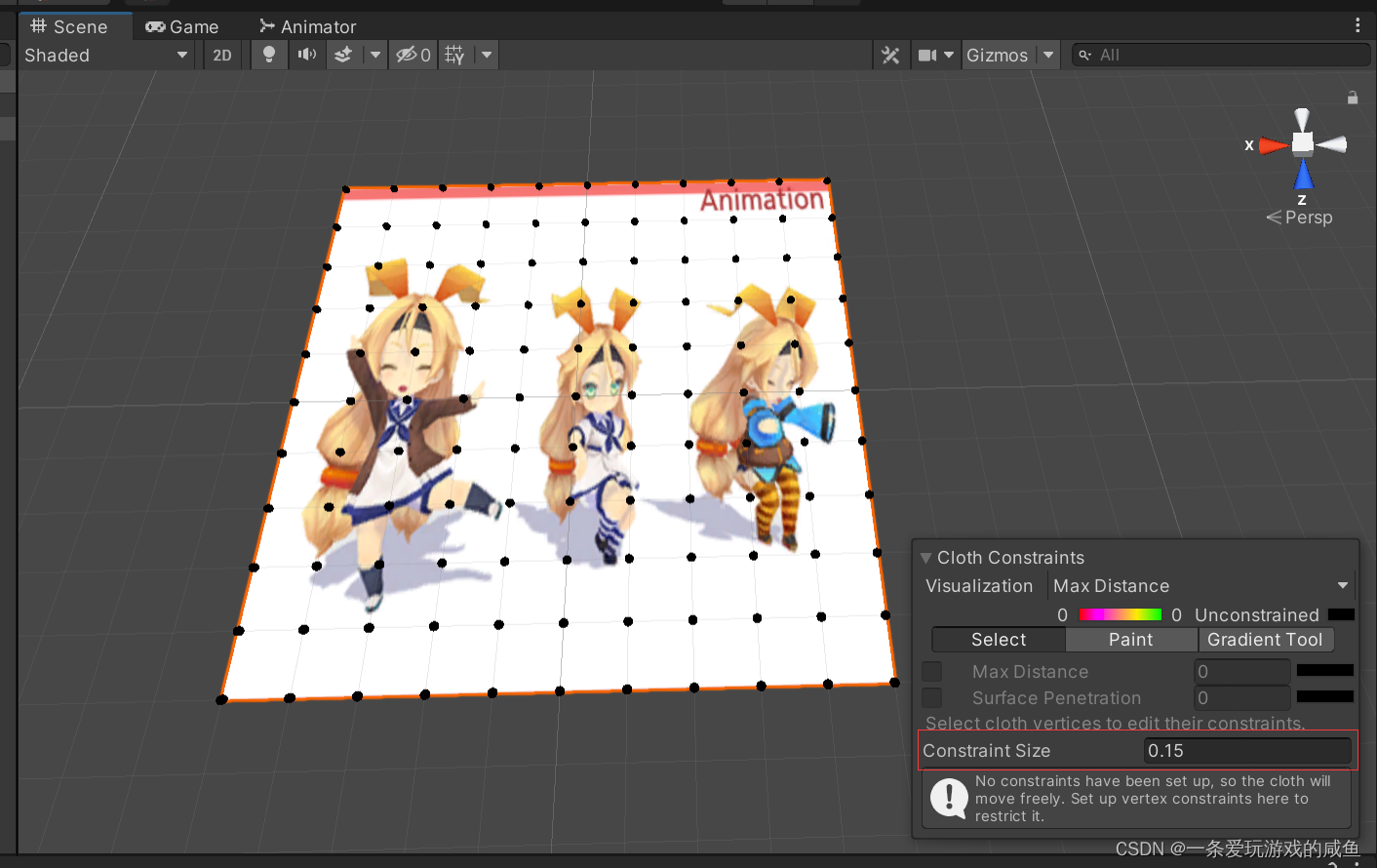Click the top Y axis cone
This screenshot has height=868, width=1377.
1302,119
